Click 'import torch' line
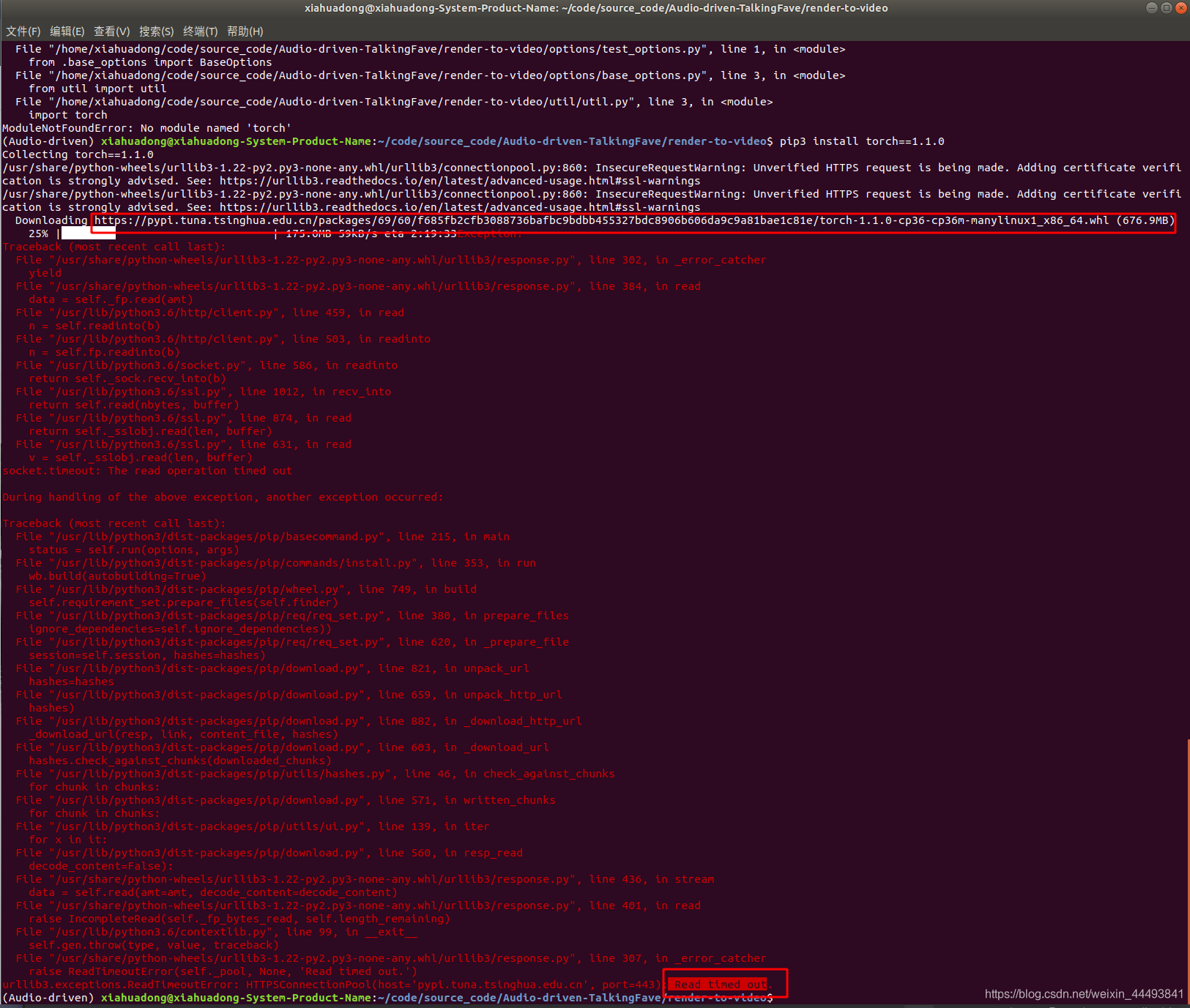Image resolution: width=1190 pixels, height=1008 pixels. (x=68, y=115)
